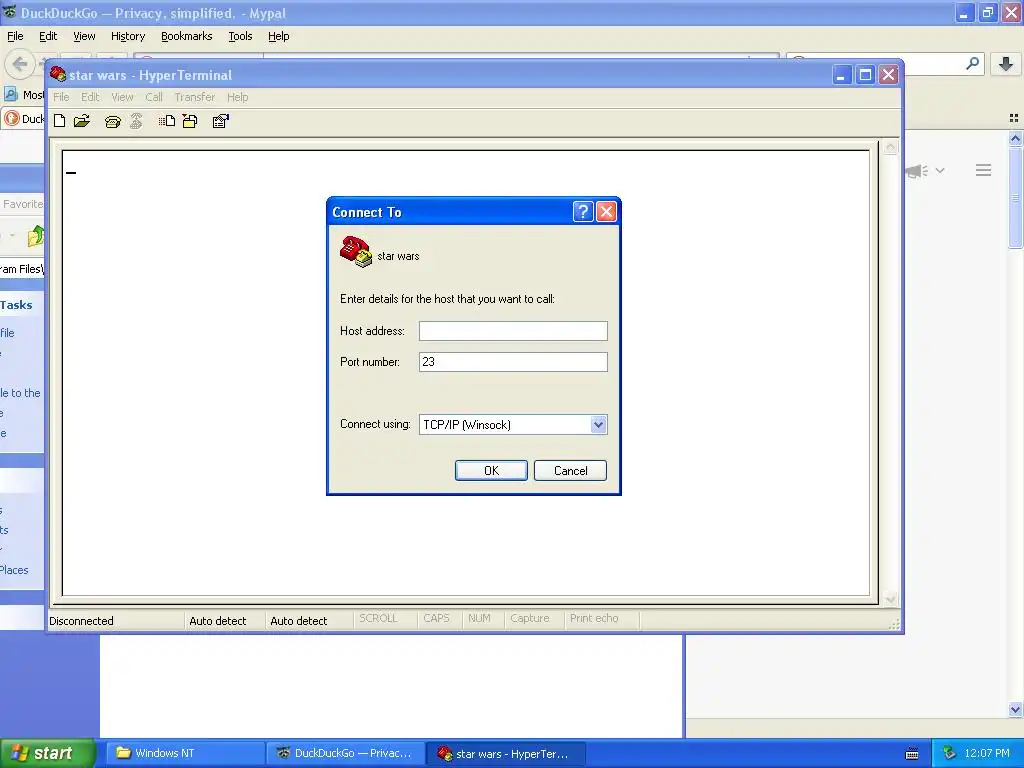Click the Mypal raccoon title bar icon

click(x=9, y=12)
